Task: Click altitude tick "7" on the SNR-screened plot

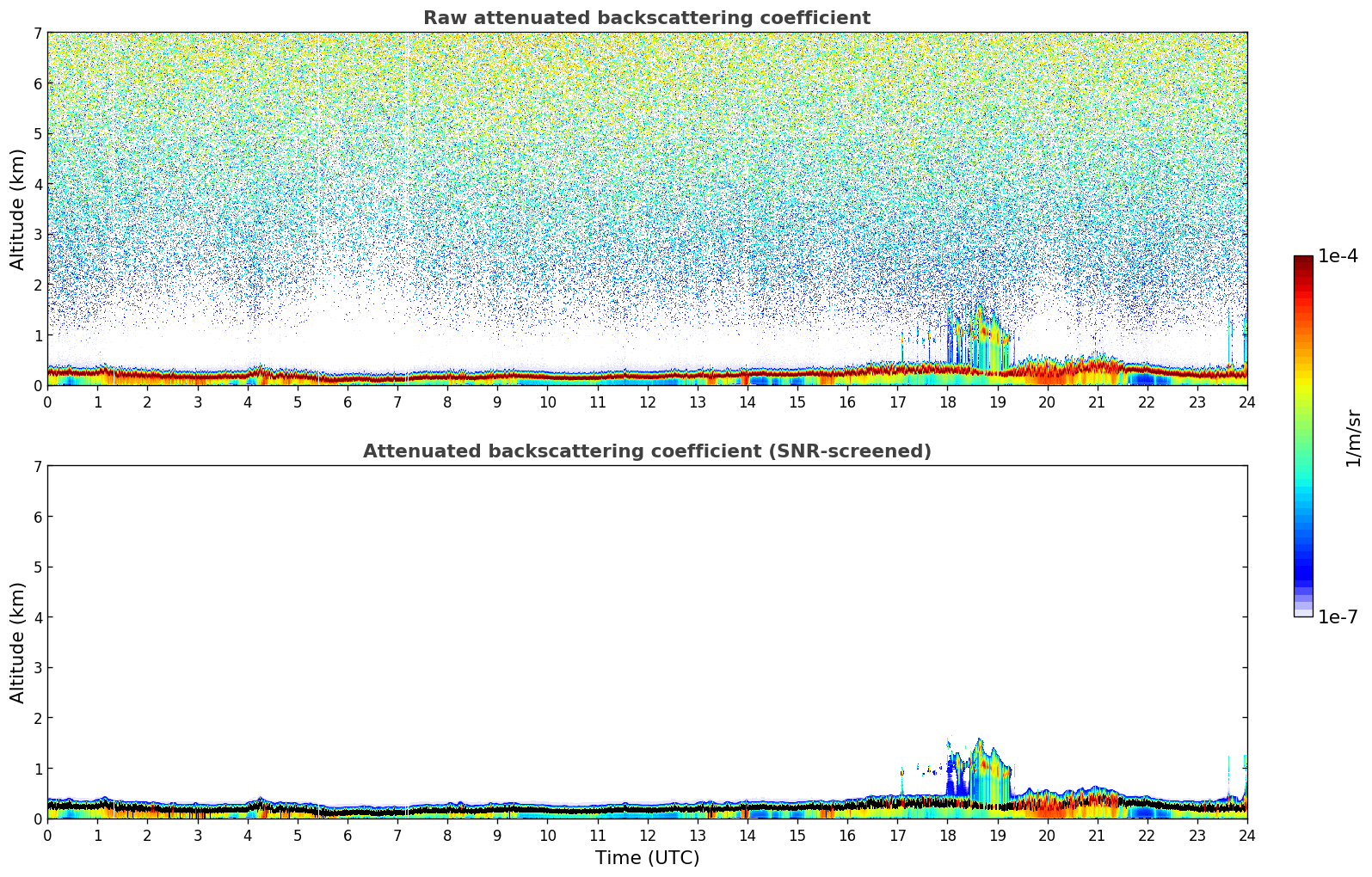Action: (x=37, y=466)
